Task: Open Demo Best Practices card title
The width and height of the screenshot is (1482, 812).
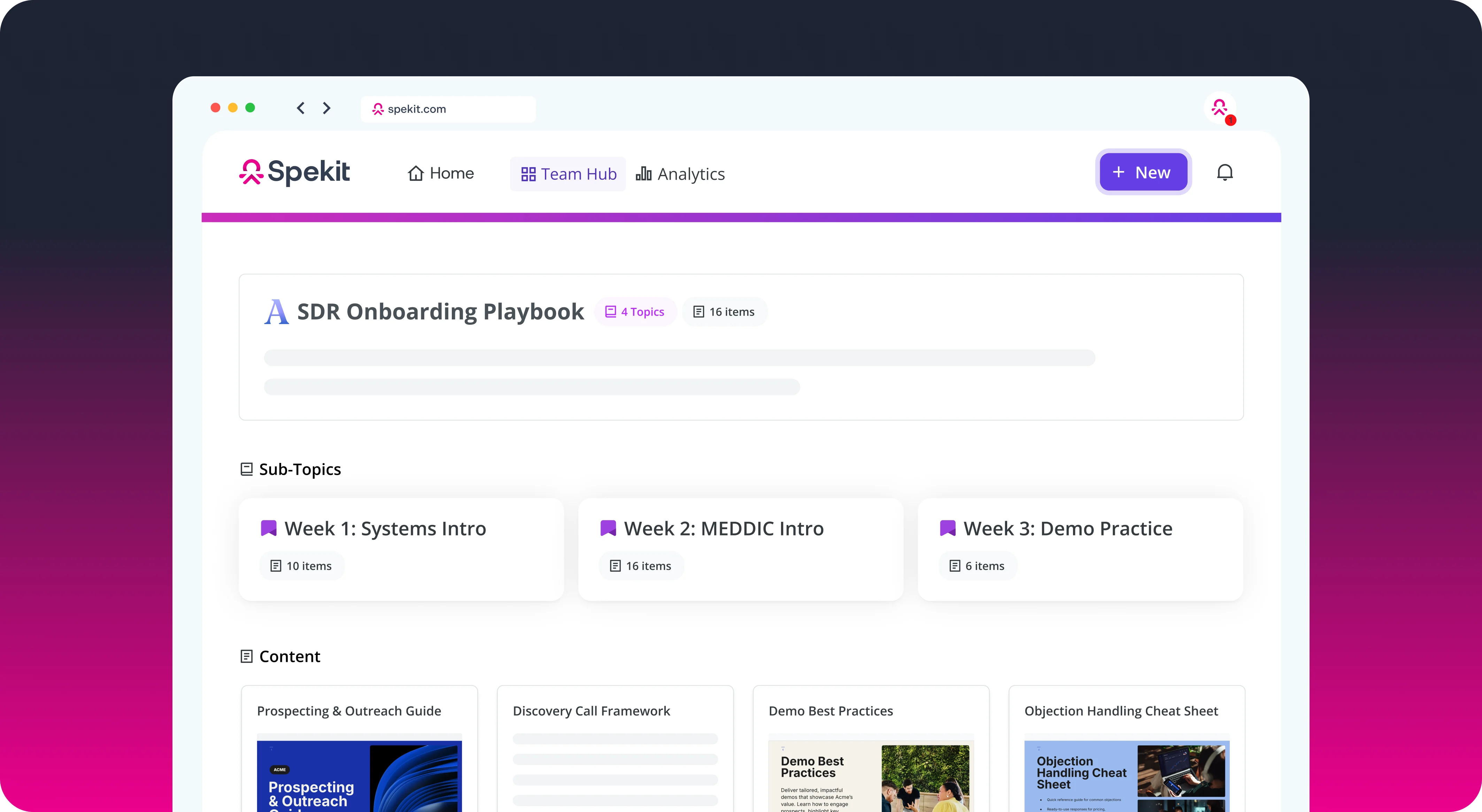Action: coord(831,711)
